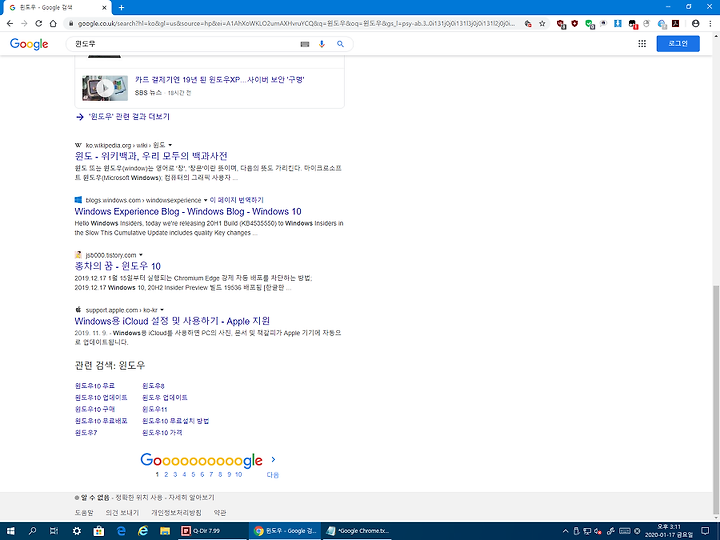The height and width of the screenshot is (540, 720).
Task: Click the page vertical scrollbar thumb
Action: pos(716,399)
